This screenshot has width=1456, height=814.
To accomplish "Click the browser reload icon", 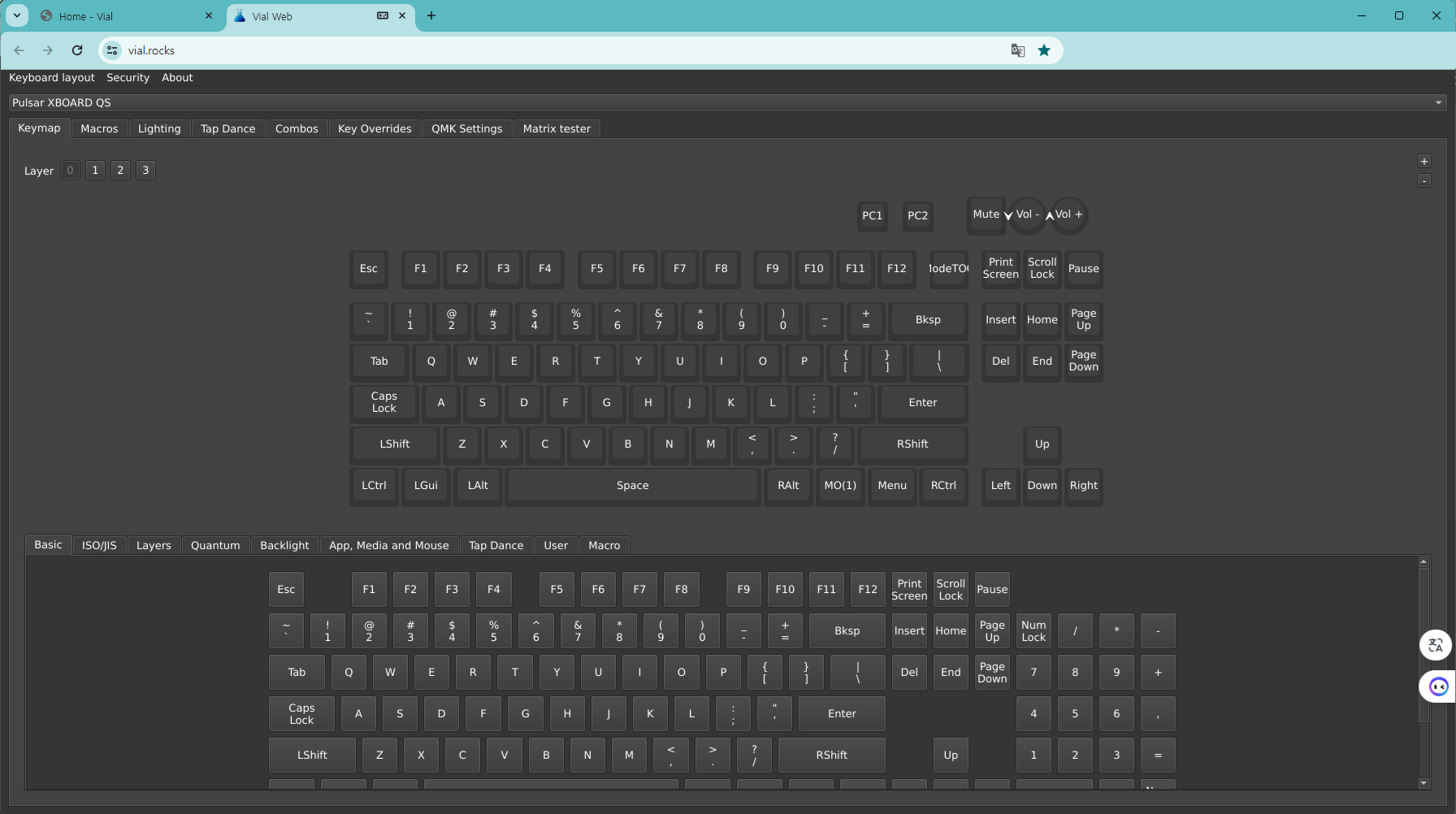I will (77, 50).
